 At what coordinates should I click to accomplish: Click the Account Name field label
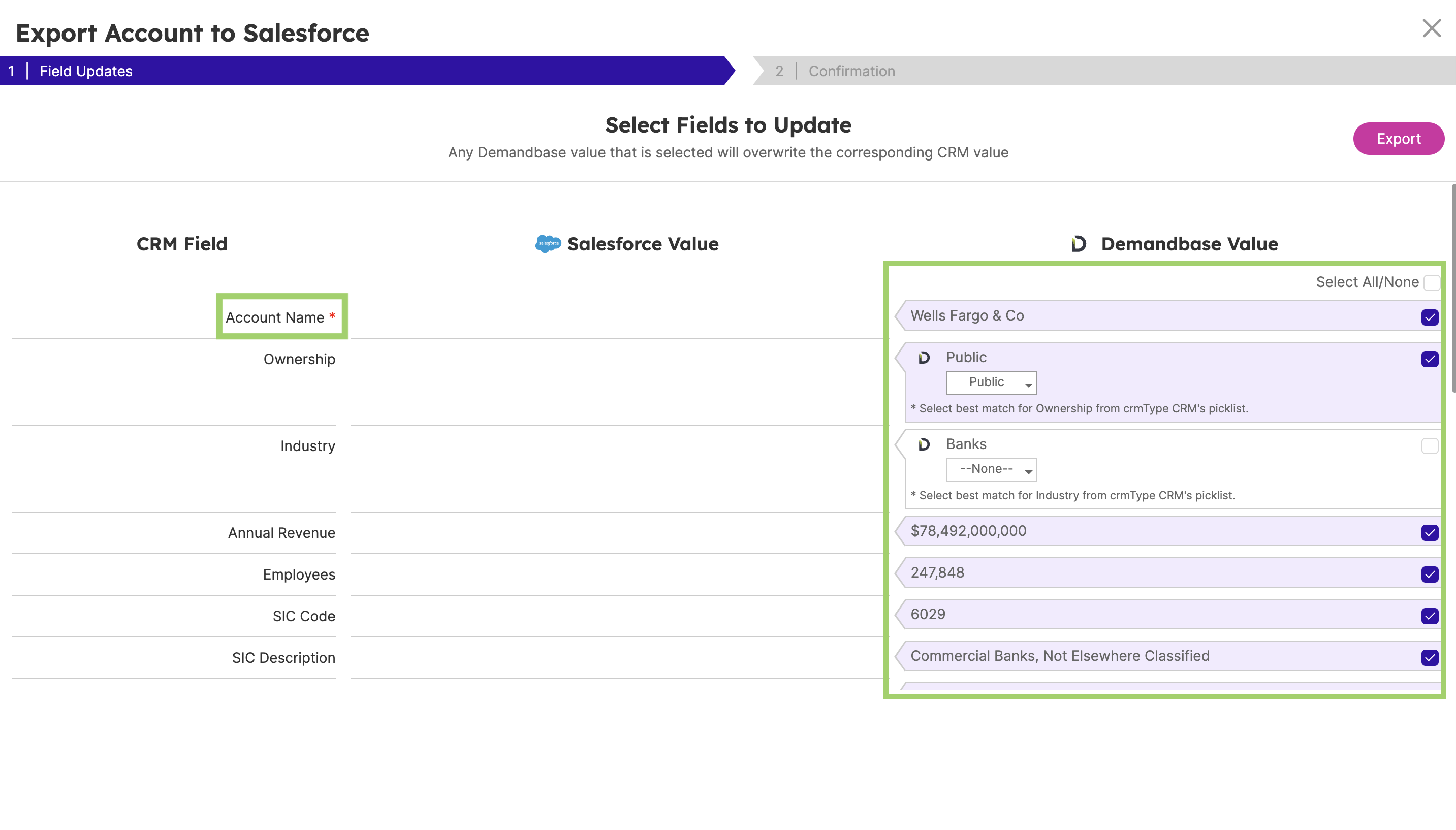(x=275, y=317)
